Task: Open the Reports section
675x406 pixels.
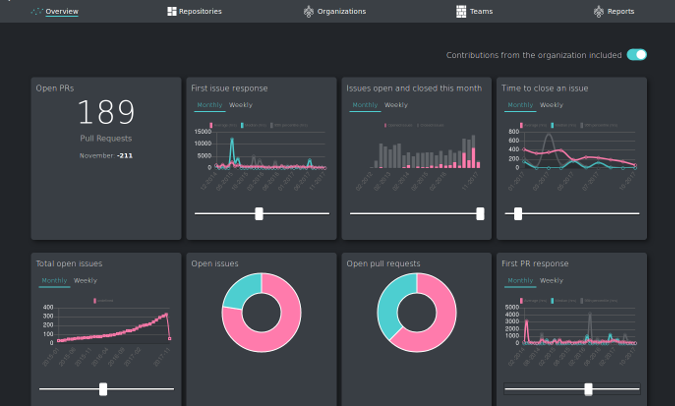Action: tap(621, 12)
